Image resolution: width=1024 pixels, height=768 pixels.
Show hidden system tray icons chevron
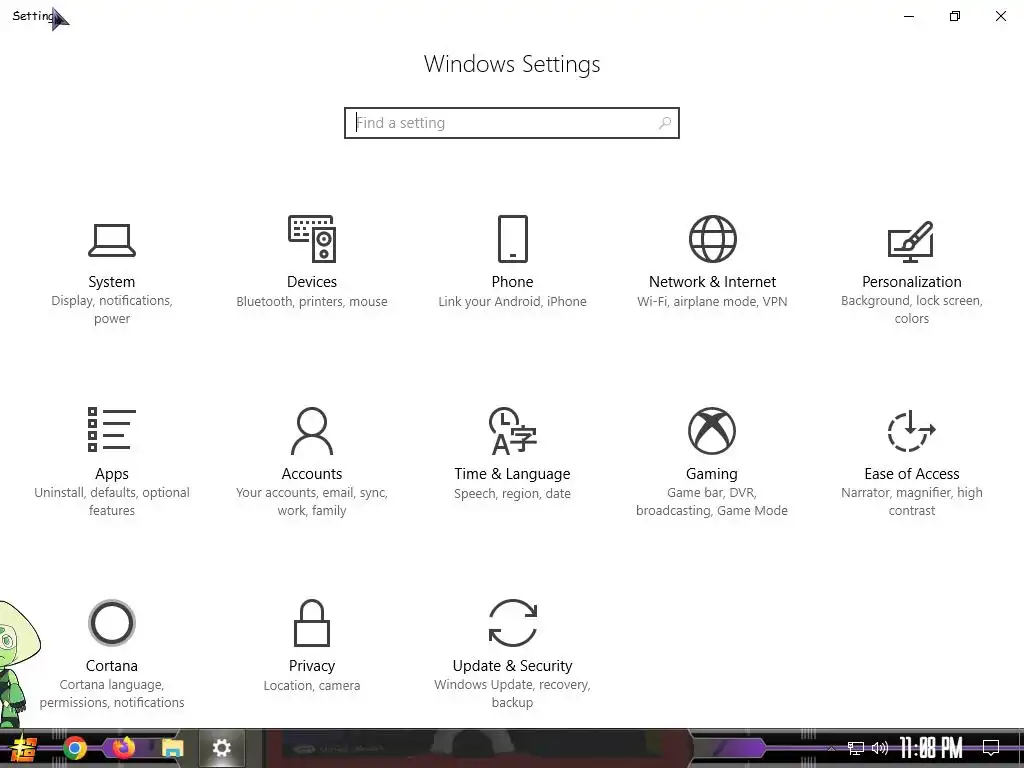pyautogui.click(x=831, y=748)
